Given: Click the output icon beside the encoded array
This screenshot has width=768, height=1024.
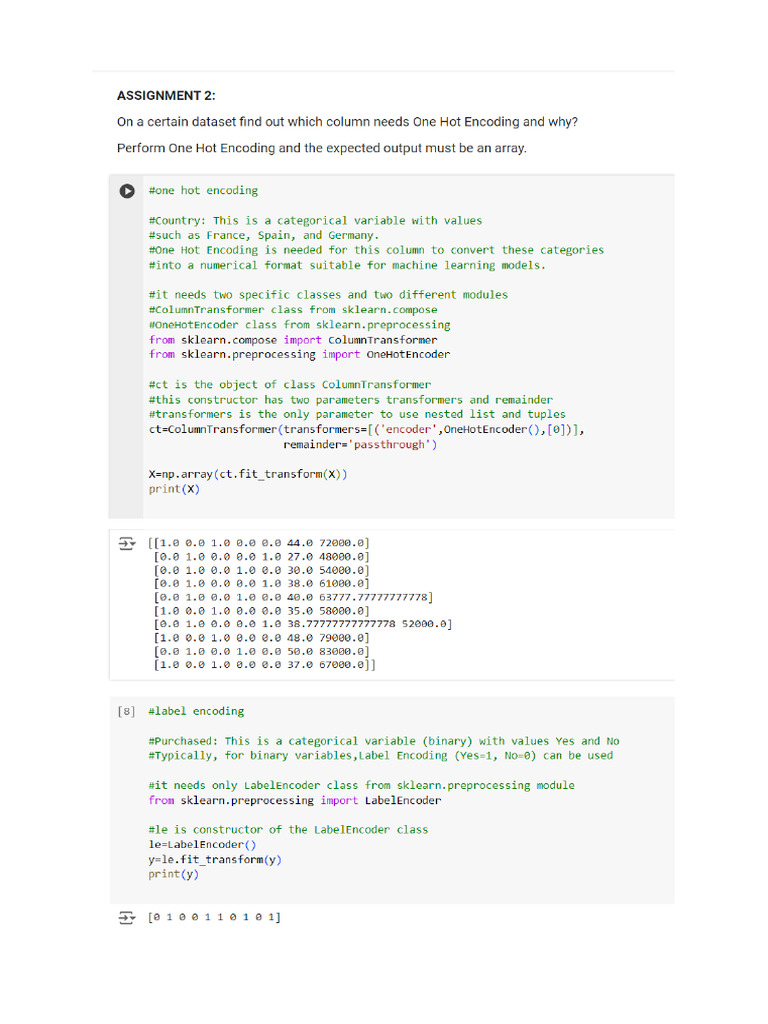Looking at the screenshot, I should 126,543.
